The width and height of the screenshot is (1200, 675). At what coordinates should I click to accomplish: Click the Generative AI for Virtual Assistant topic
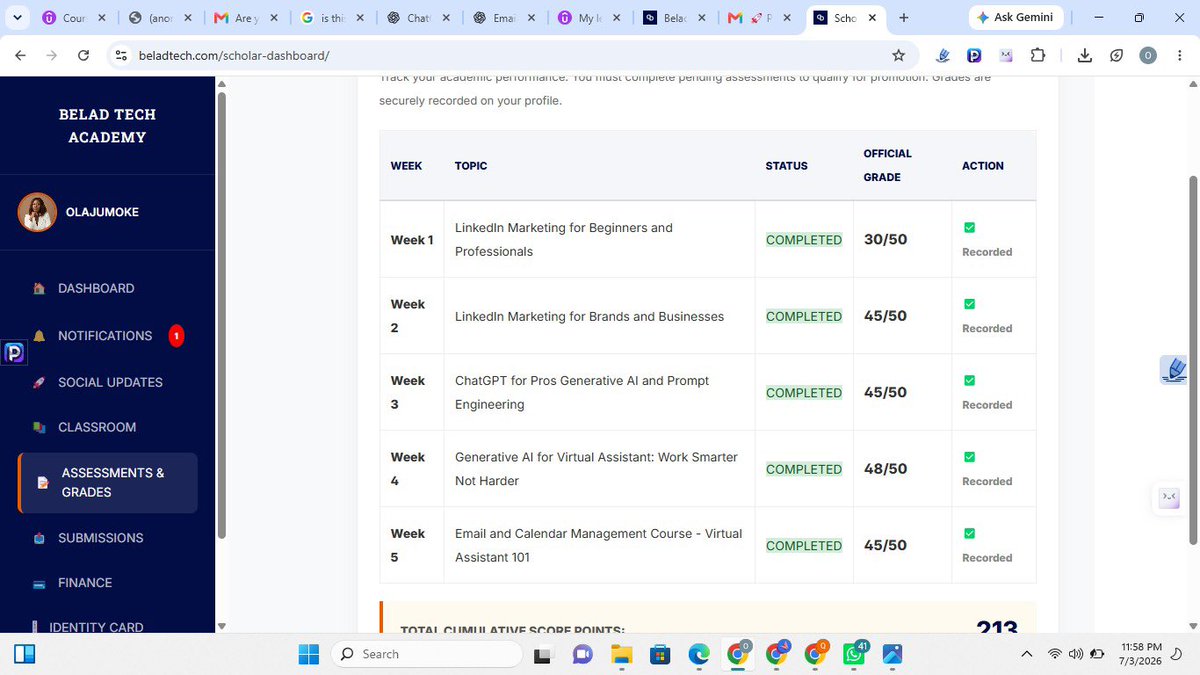point(596,469)
